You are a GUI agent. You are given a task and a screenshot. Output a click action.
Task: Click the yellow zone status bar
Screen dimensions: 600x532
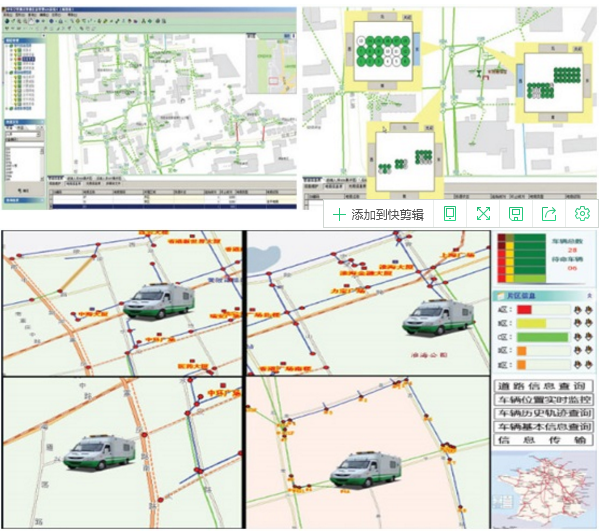(x=532, y=324)
